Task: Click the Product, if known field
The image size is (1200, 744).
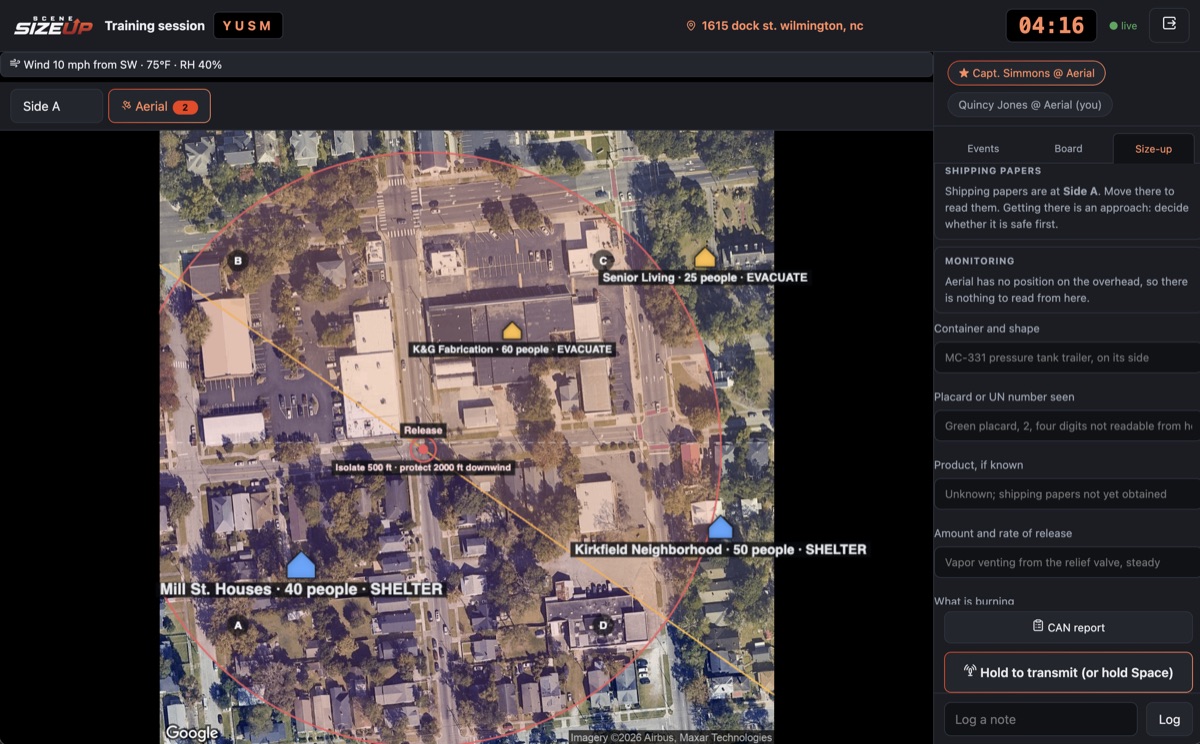Action: [x=1066, y=493]
